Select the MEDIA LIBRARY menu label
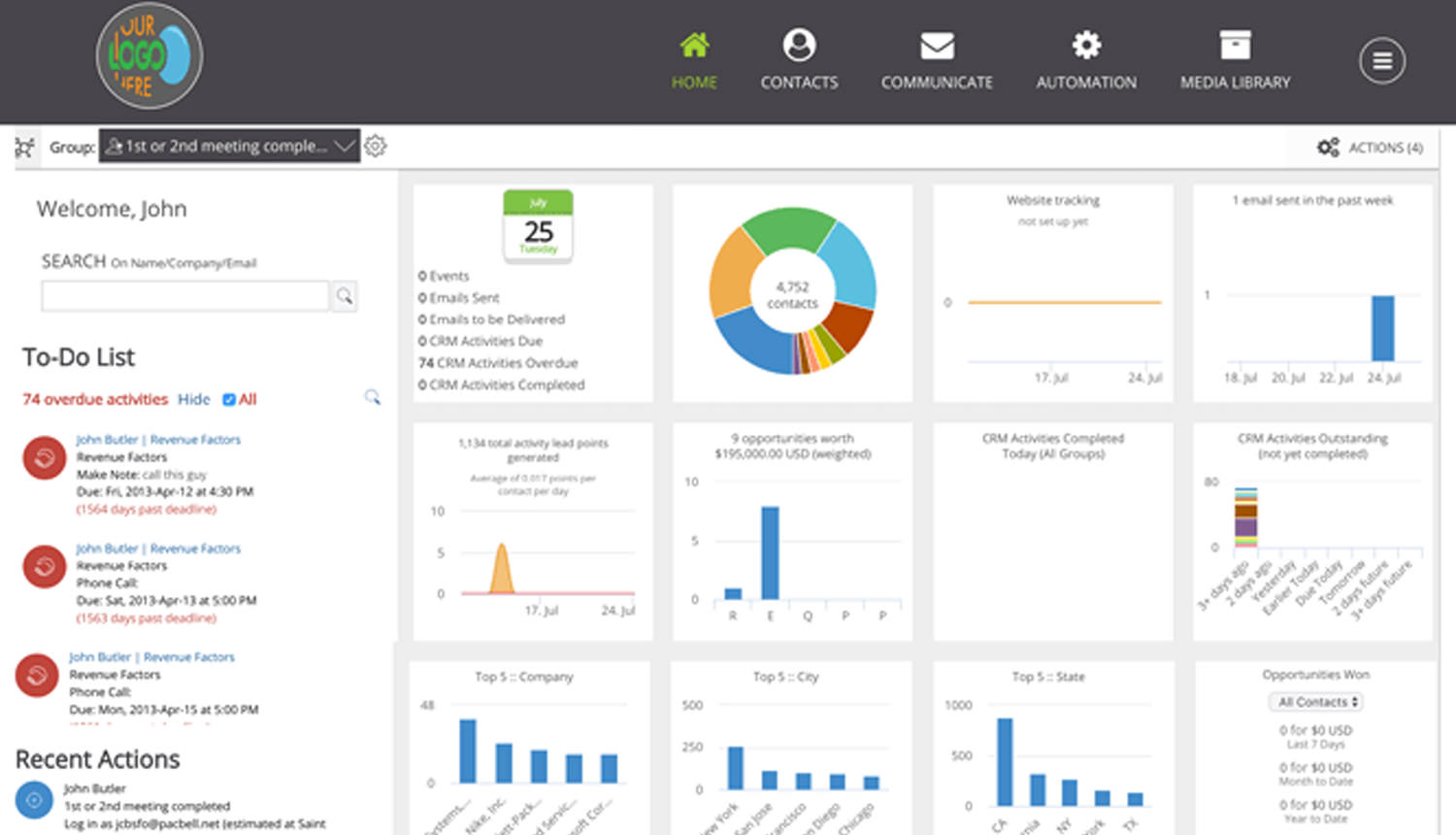The image size is (1456, 835). 1236,83
